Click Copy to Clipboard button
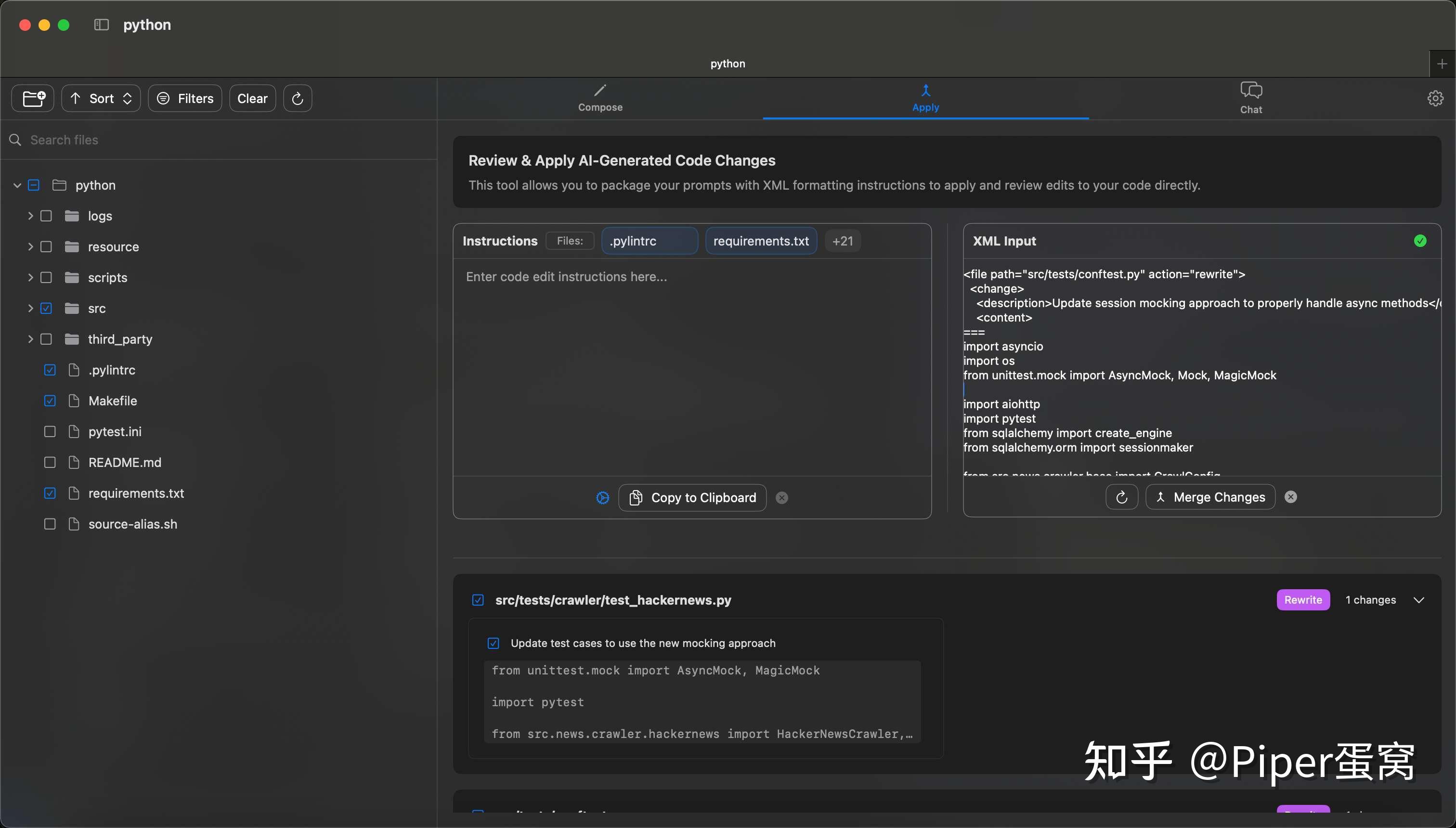The height and width of the screenshot is (828, 1456). point(692,498)
